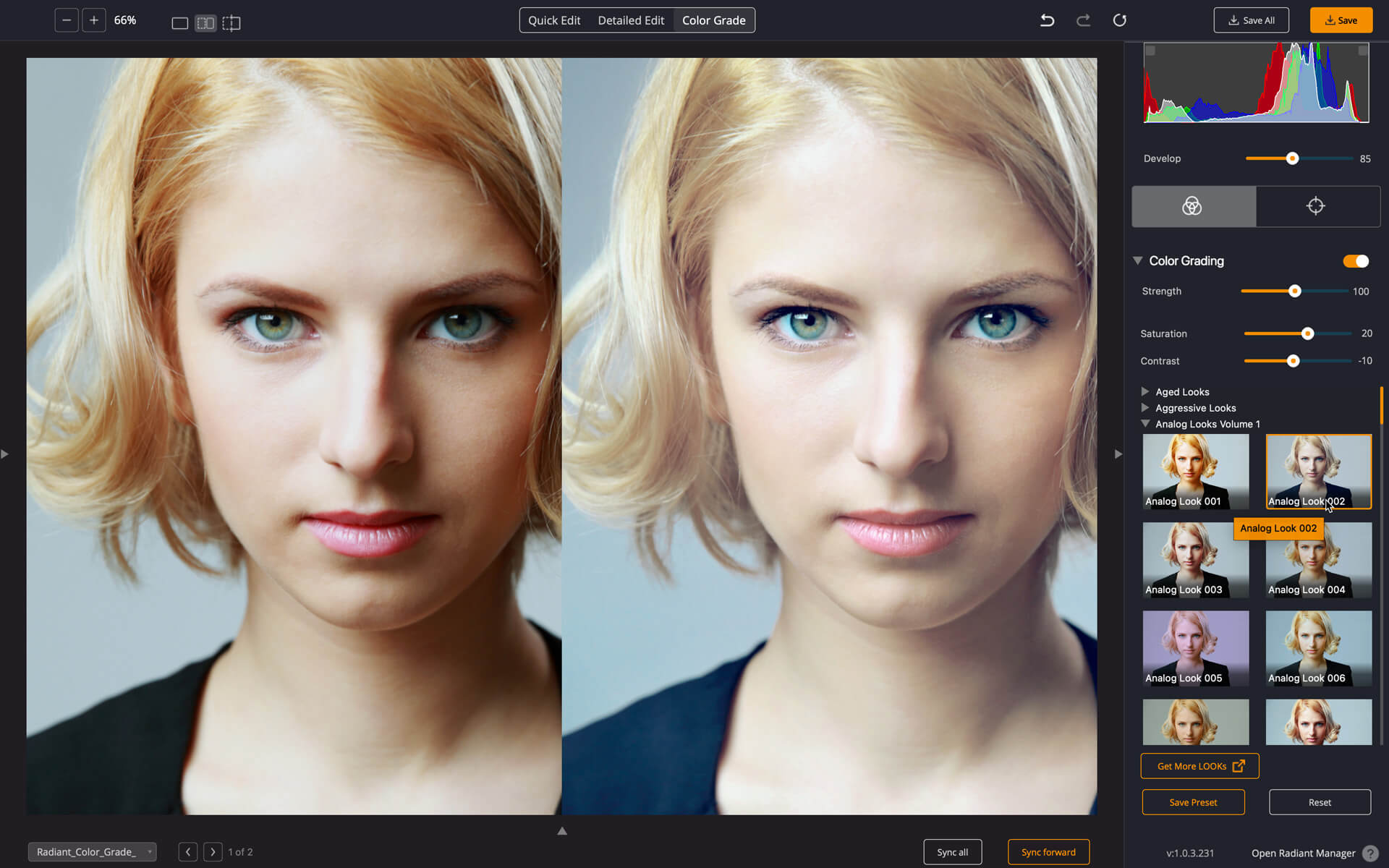Expand the Aged Looks category

pyautogui.click(x=1146, y=391)
